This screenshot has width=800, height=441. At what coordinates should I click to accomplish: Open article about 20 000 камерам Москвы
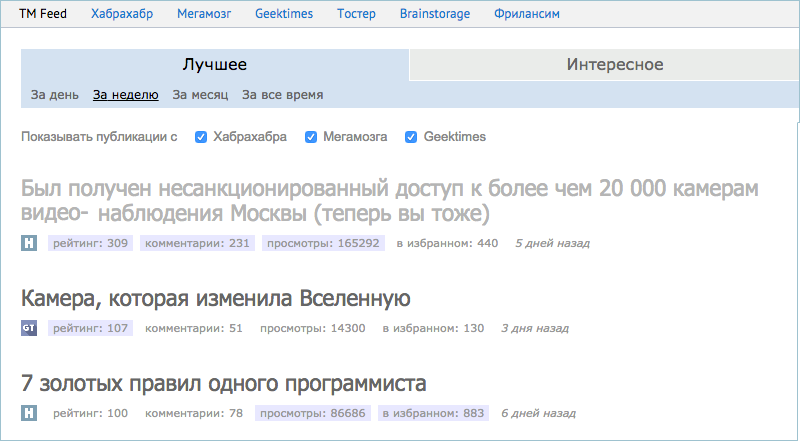click(390, 201)
